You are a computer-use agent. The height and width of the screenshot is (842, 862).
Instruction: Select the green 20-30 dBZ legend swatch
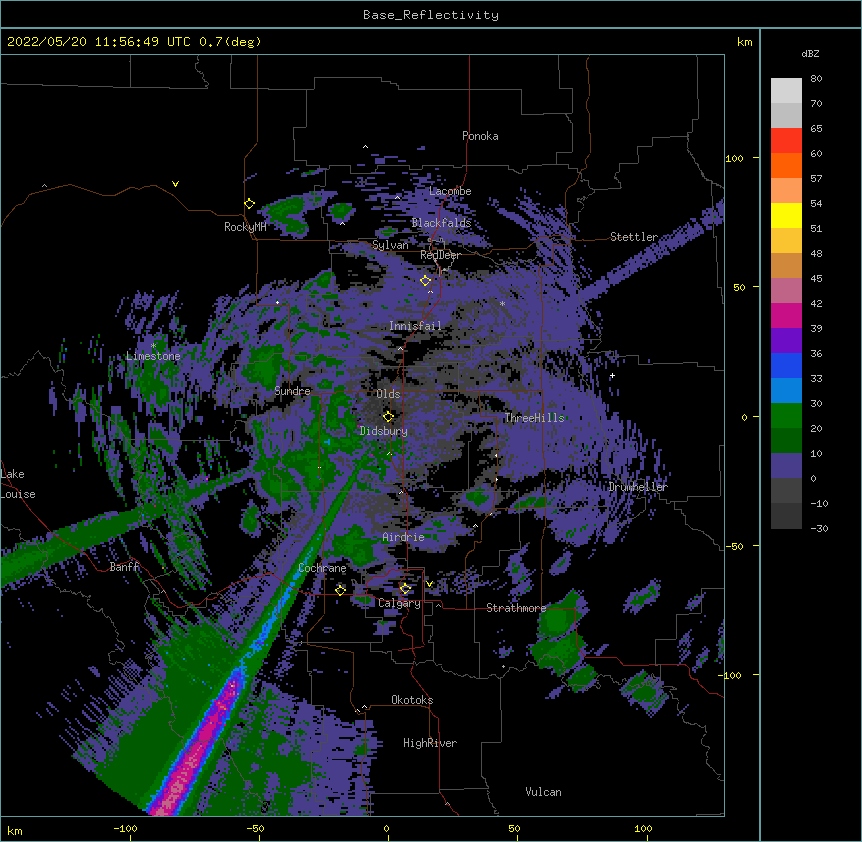[786, 416]
